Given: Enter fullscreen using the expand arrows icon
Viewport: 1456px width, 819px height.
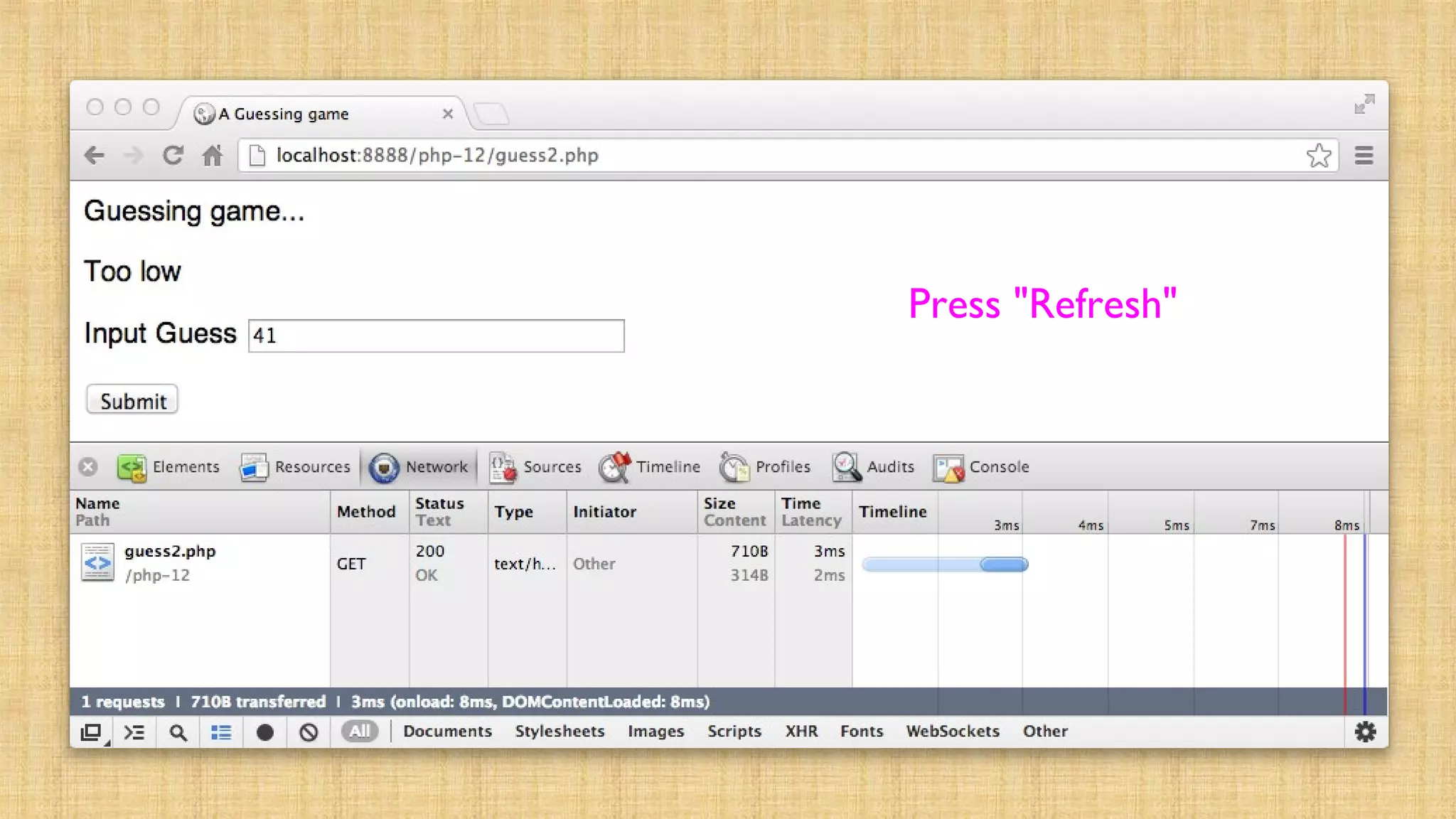Looking at the screenshot, I should (x=1364, y=105).
